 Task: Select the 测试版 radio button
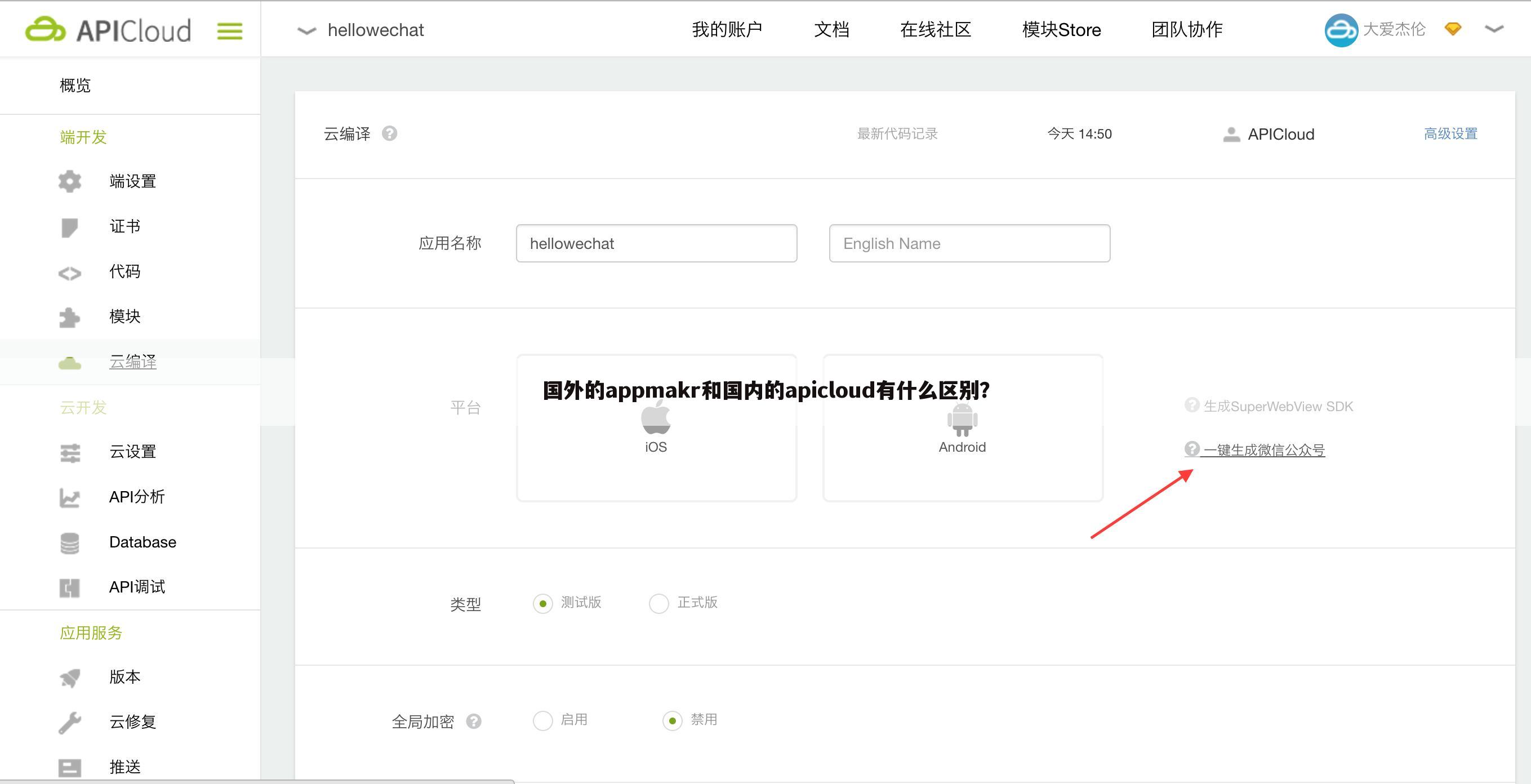[542, 603]
